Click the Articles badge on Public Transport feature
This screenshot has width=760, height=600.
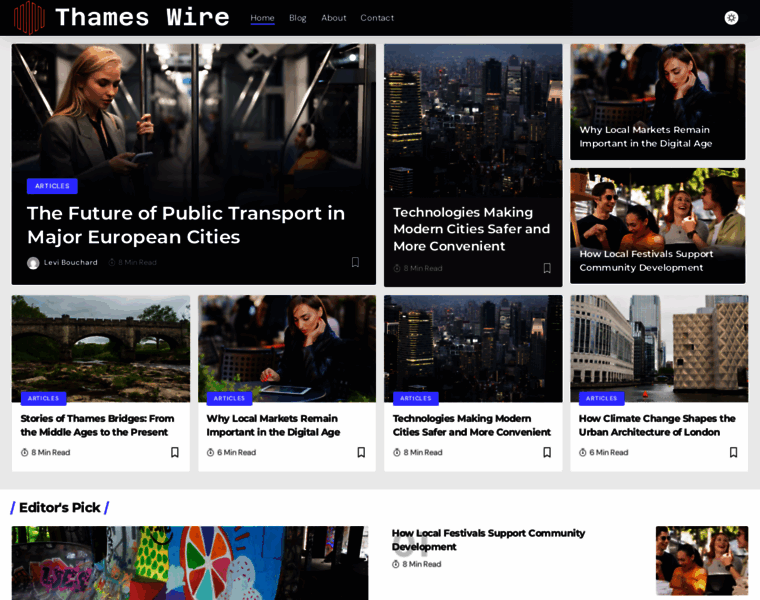click(52, 186)
